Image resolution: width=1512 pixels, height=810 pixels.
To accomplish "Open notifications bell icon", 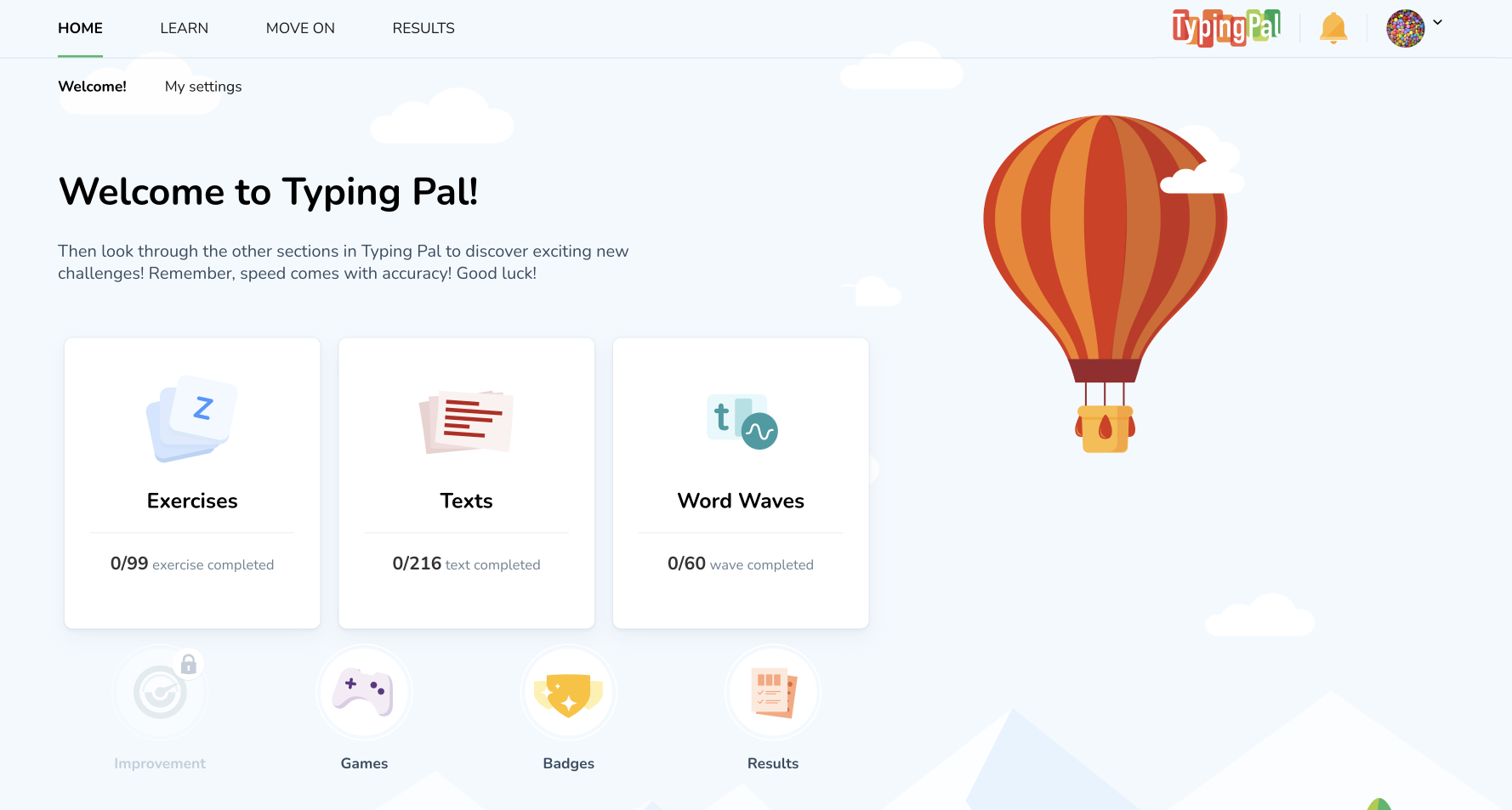I will point(1333,28).
